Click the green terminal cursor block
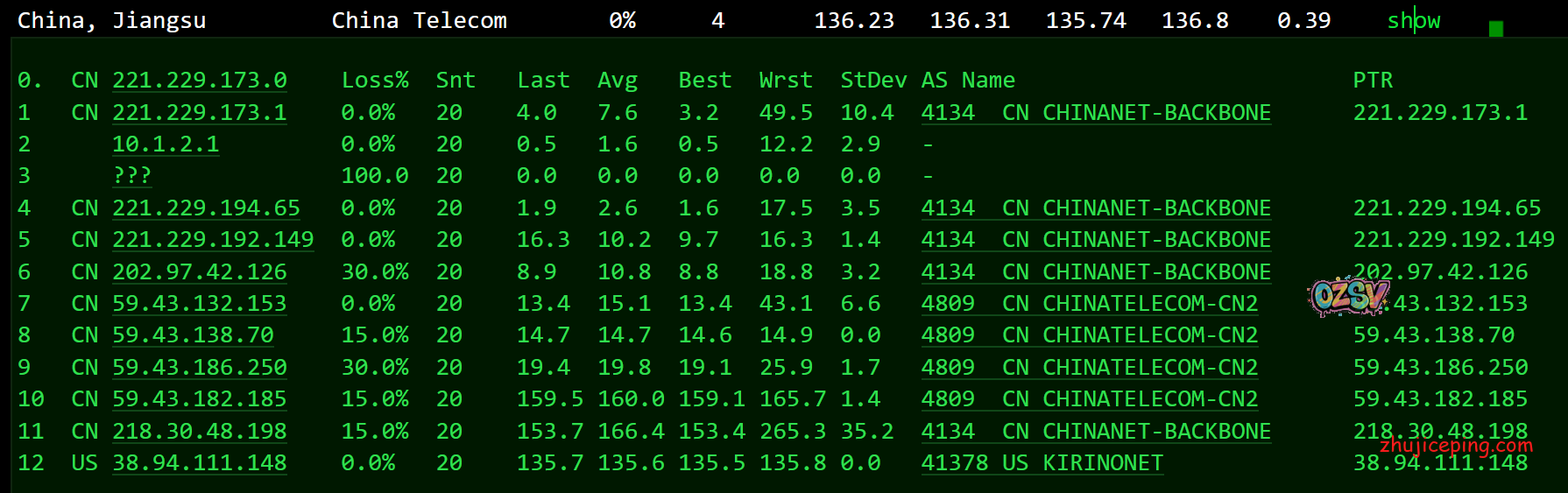Screen dimensions: 1568x493 point(1496,29)
